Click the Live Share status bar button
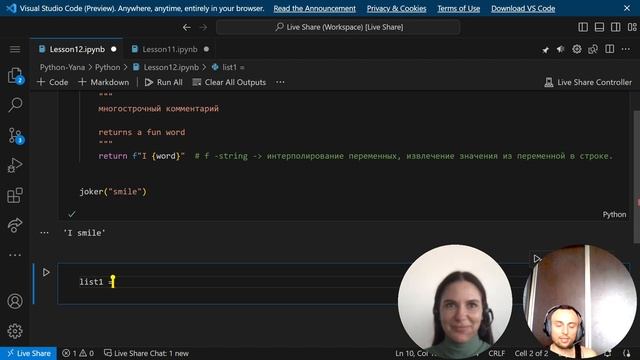Screen dimensions: 640x360 [x=29, y=353]
